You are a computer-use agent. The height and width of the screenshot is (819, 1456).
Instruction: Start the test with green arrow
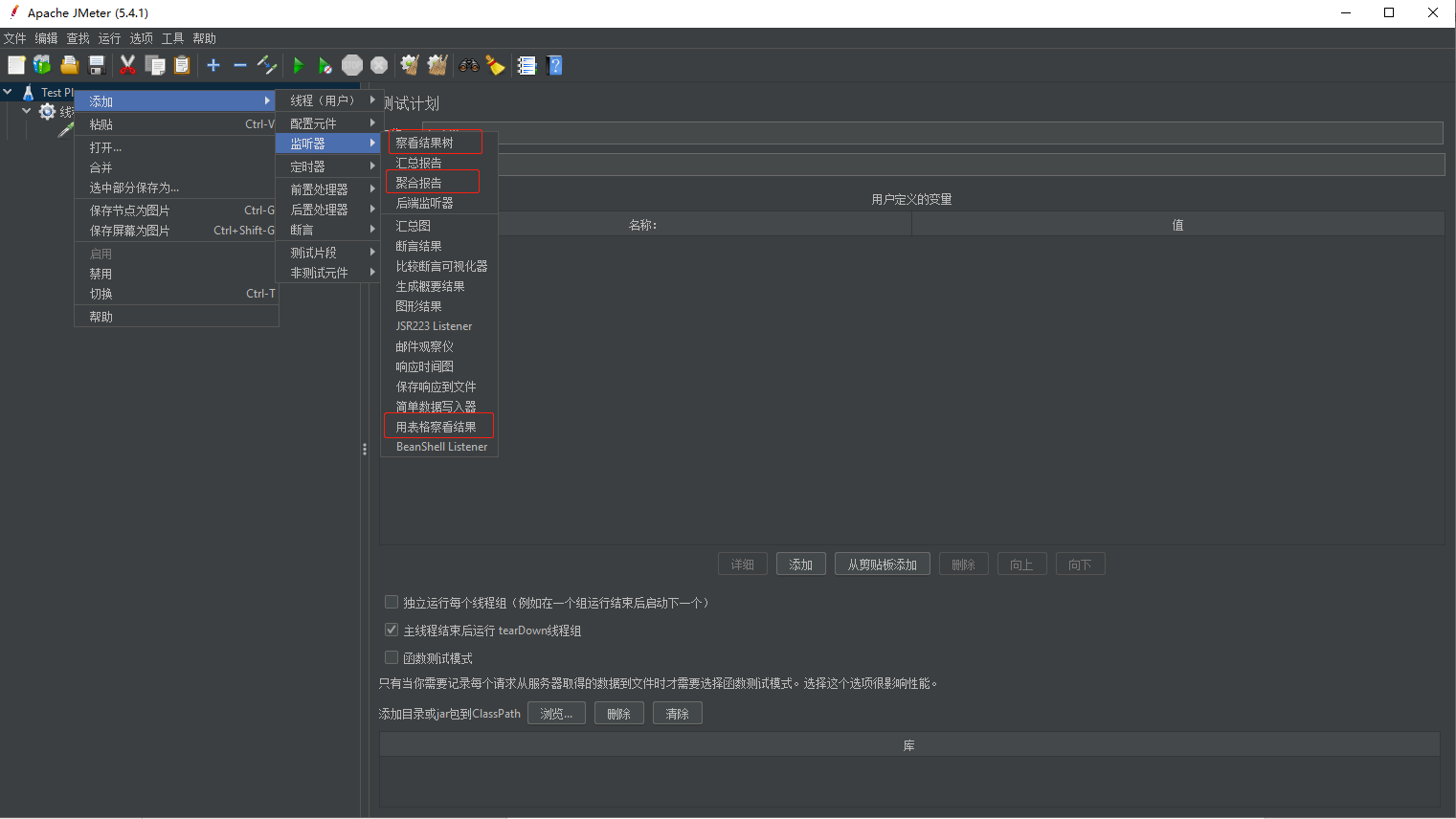pyautogui.click(x=298, y=65)
